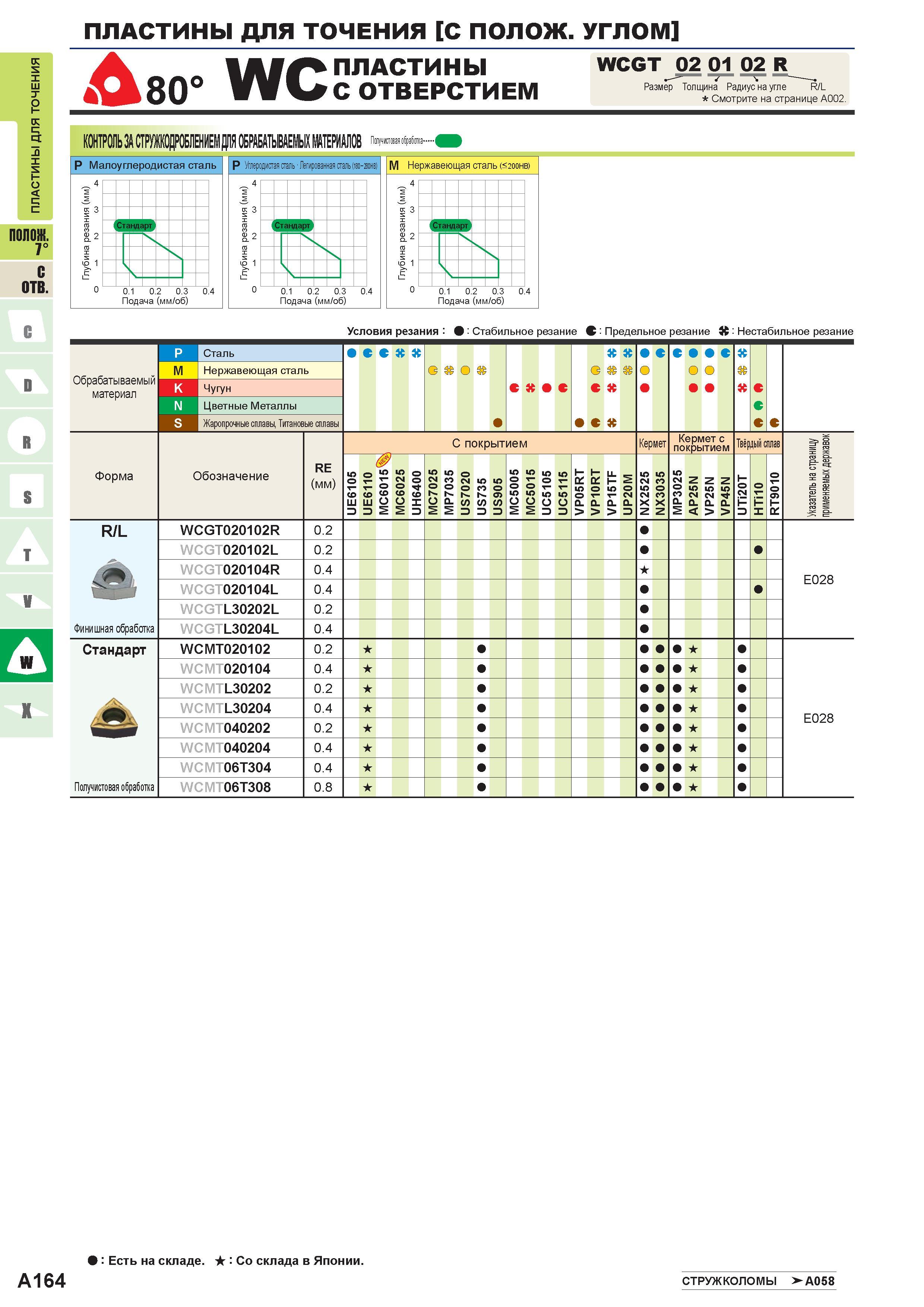Select designation WCMTL30204
Image resolution: width=924 pixels, height=1307 pixels.
click(225, 708)
